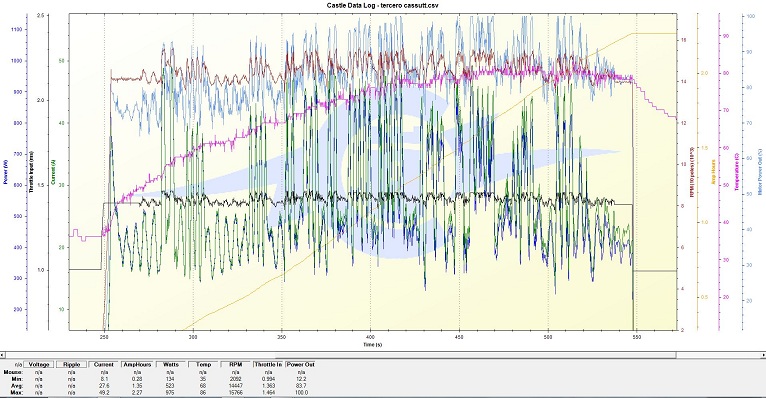The height and width of the screenshot is (398, 766).
Task: Toggle the Voltage series button
Action: click(39, 364)
